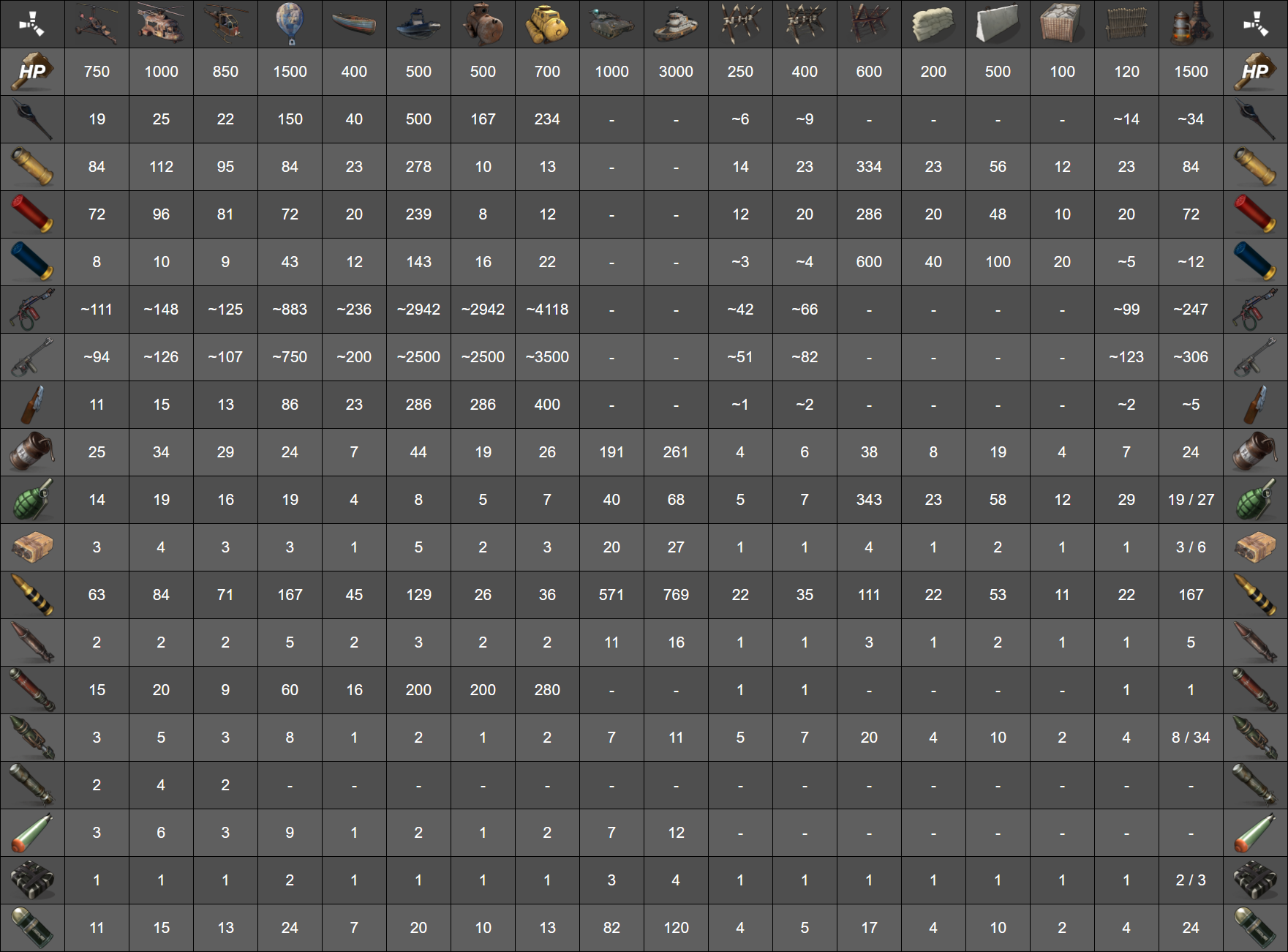
Task: Click the armored tank icon above 1000
Action: click(x=611, y=23)
